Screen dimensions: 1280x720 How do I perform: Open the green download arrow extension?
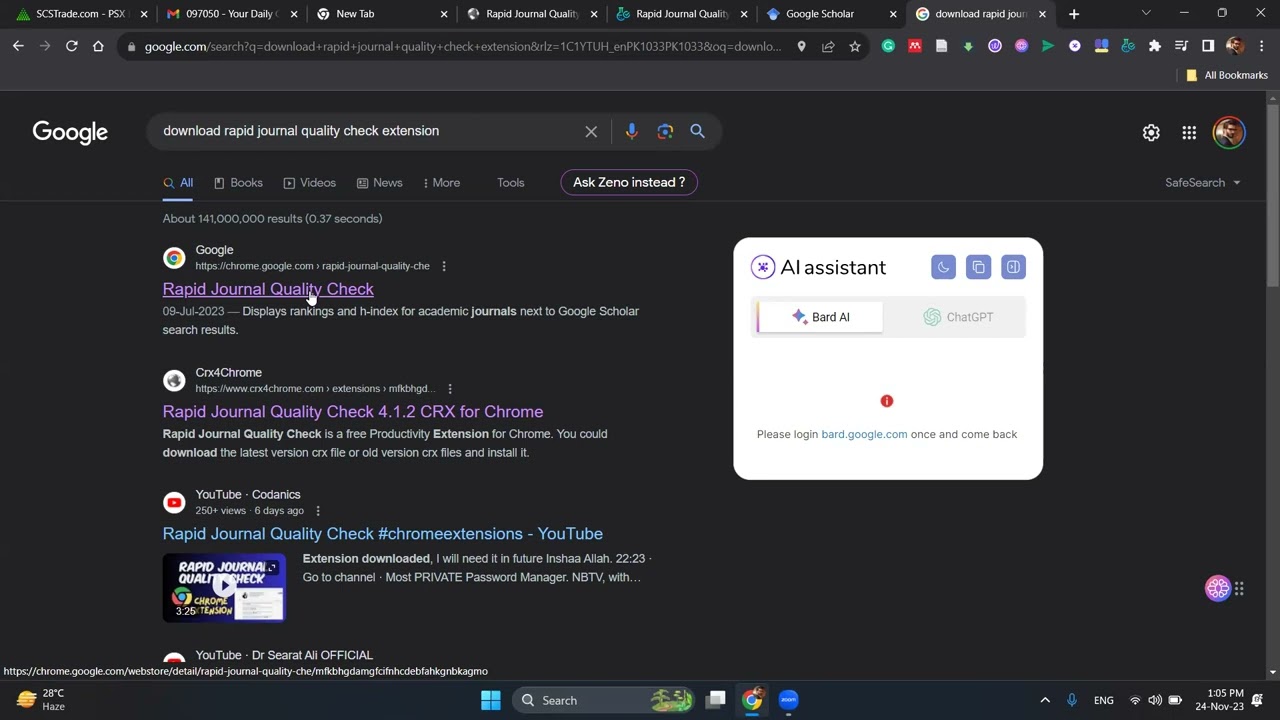[968, 46]
